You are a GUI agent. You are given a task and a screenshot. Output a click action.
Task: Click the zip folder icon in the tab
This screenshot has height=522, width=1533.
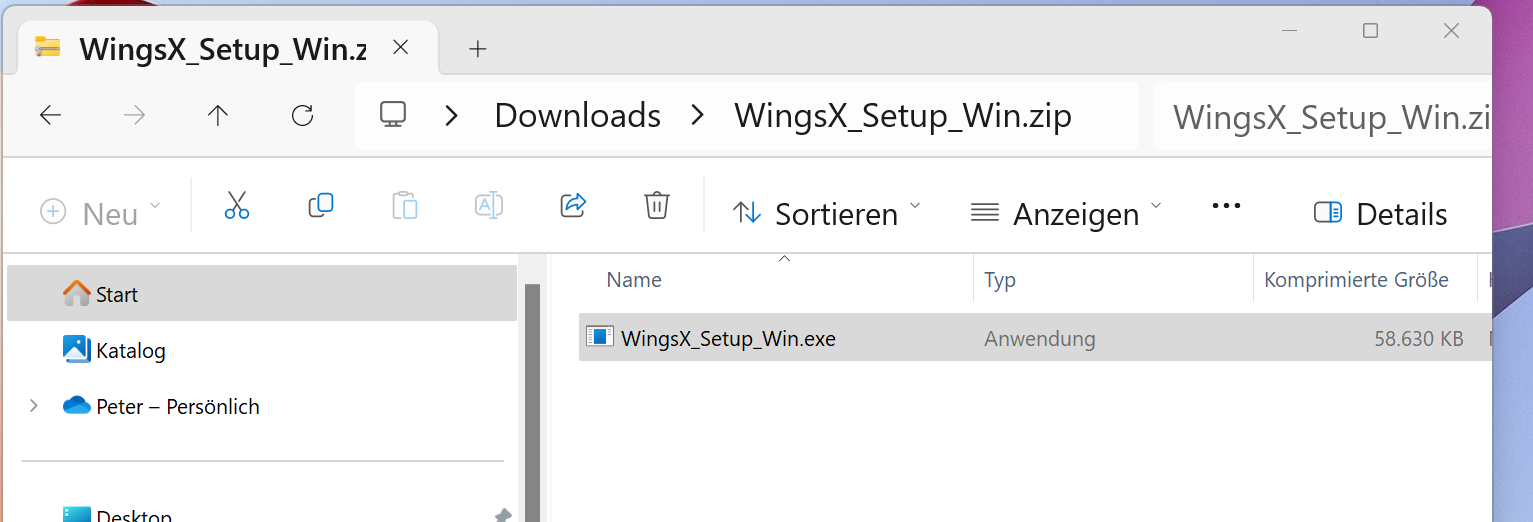pos(47,47)
